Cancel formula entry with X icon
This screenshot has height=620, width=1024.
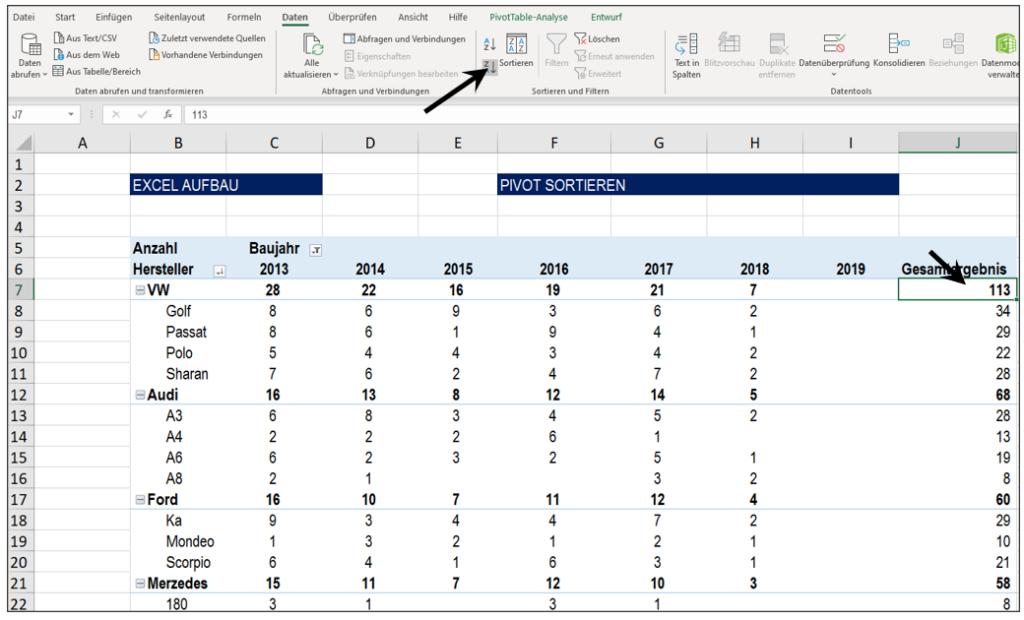[116, 114]
